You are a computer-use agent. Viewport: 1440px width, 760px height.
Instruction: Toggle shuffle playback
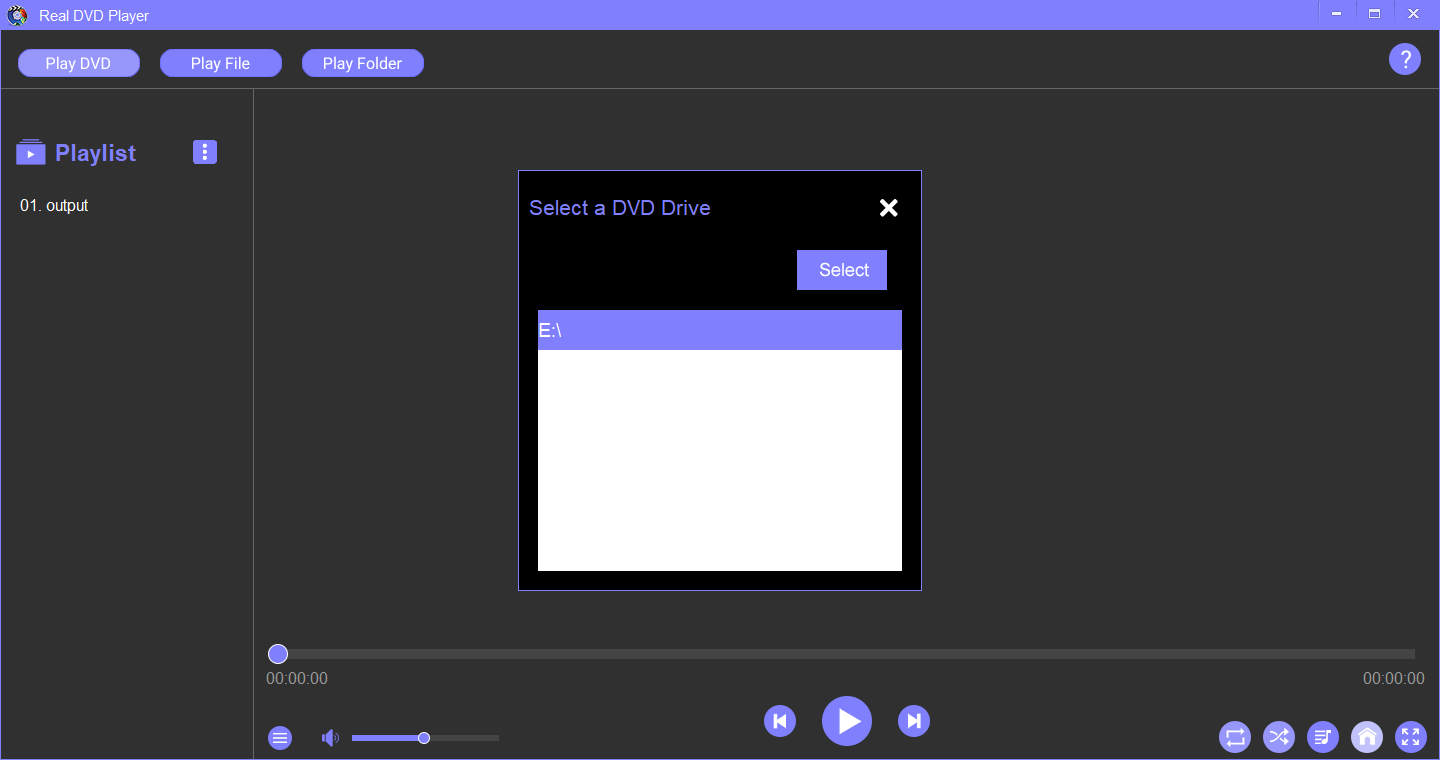tap(1279, 737)
